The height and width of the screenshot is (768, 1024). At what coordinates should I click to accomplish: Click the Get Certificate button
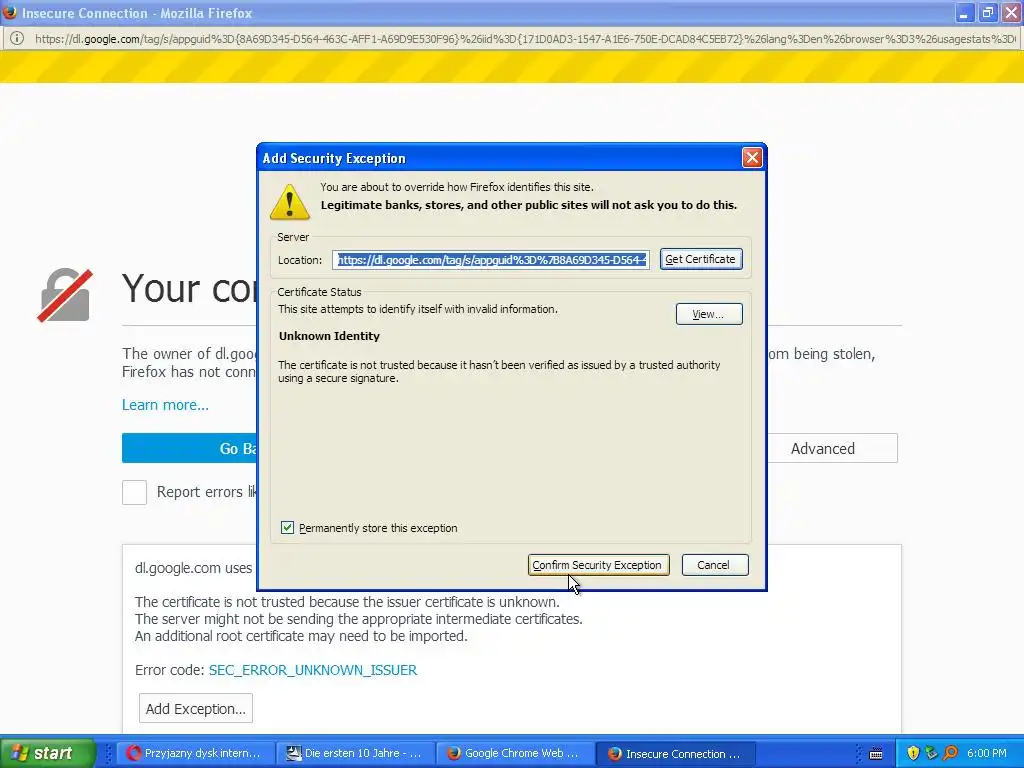(x=701, y=259)
